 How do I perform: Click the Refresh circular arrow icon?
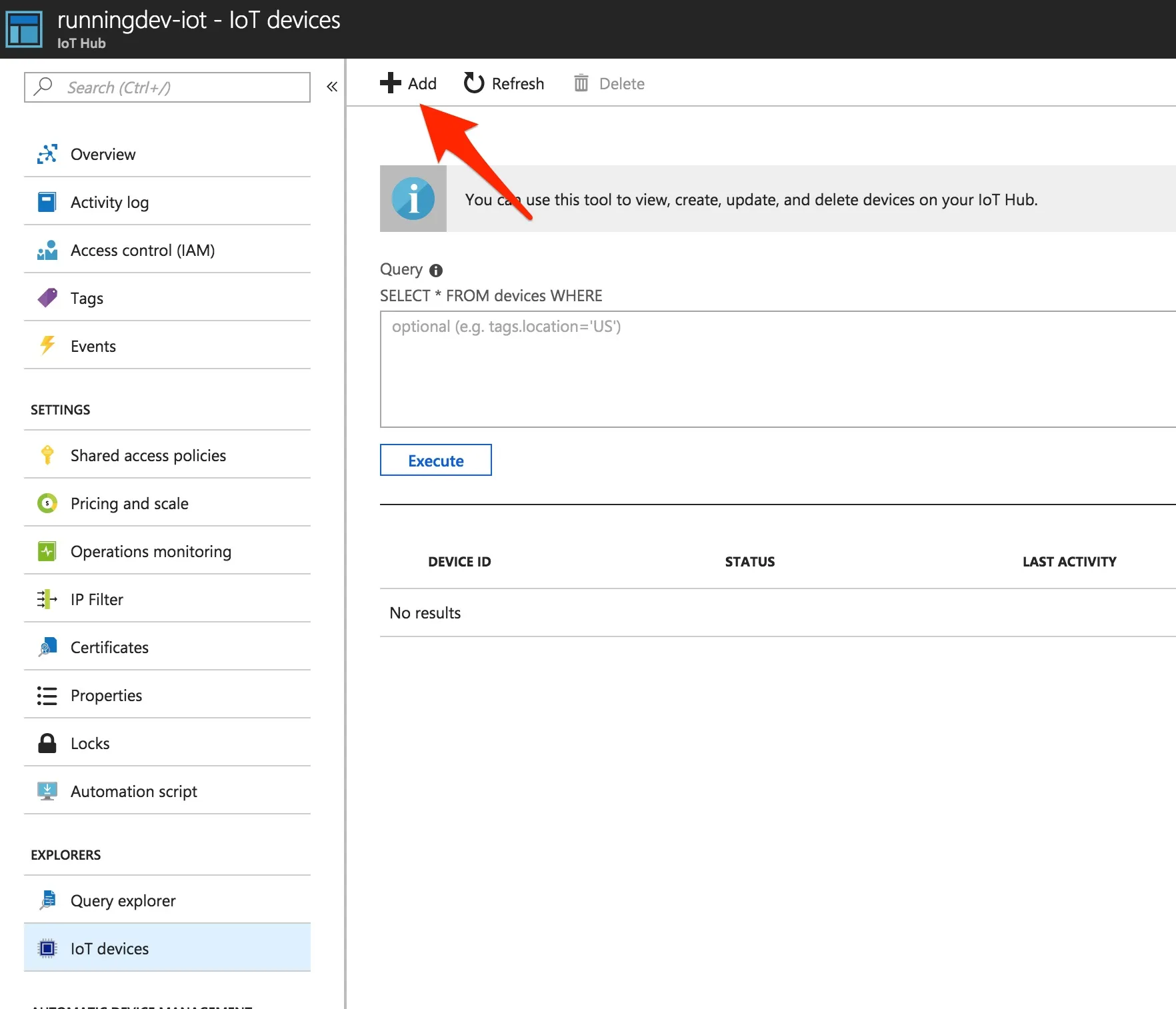point(474,83)
